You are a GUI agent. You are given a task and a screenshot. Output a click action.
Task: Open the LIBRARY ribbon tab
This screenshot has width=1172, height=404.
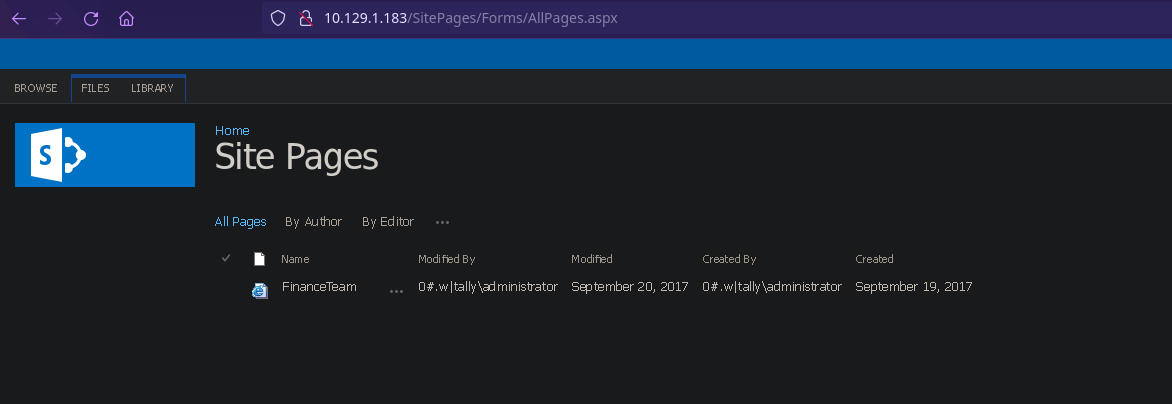pyautogui.click(x=152, y=88)
